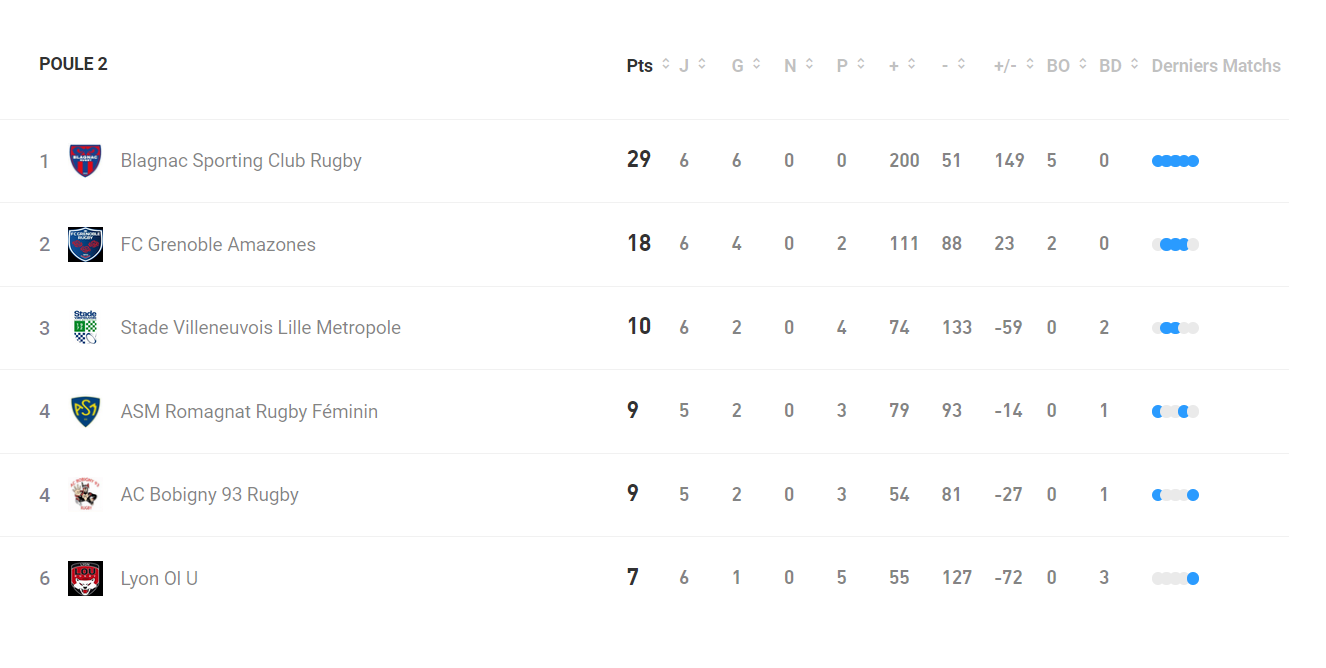Image resolution: width=1326 pixels, height=668 pixels.
Task: Open the Lyon Ol U team link
Action: (x=159, y=578)
